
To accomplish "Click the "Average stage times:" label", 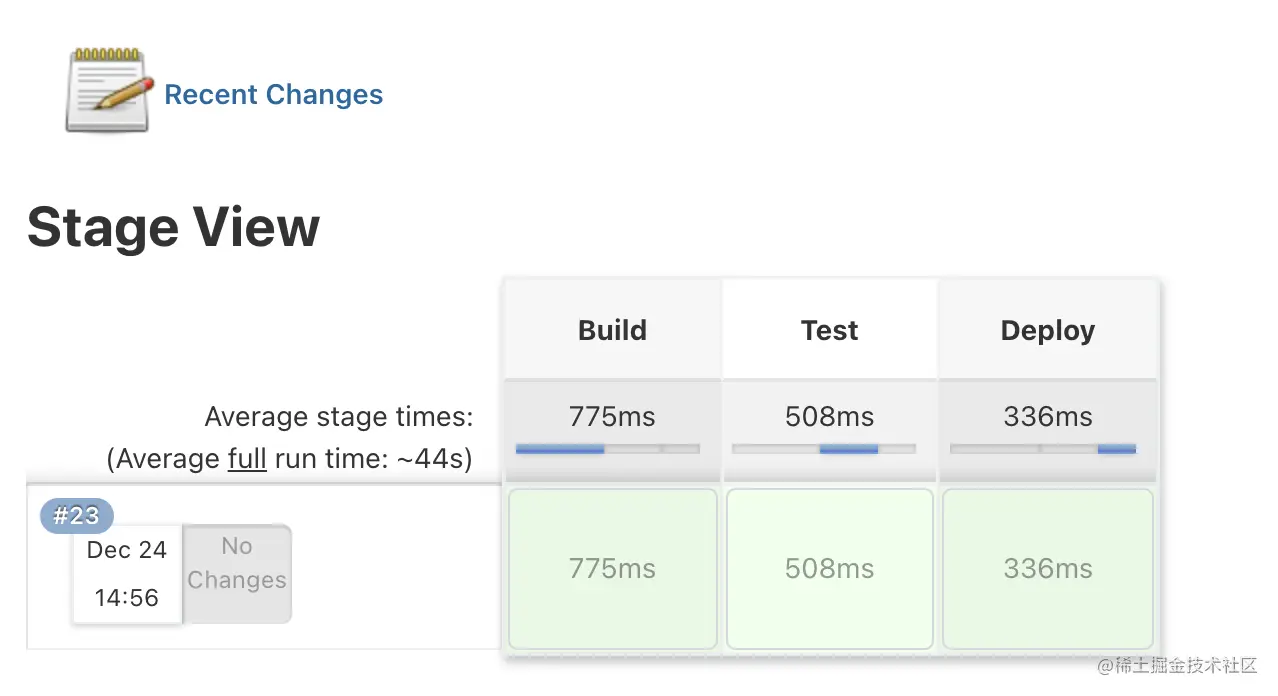I will (x=338, y=417).
